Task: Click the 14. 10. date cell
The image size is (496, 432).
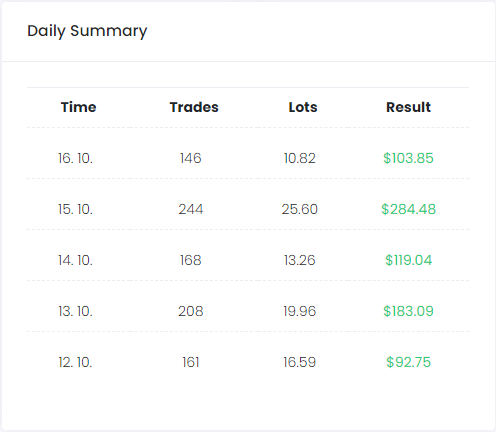Action: point(75,260)
